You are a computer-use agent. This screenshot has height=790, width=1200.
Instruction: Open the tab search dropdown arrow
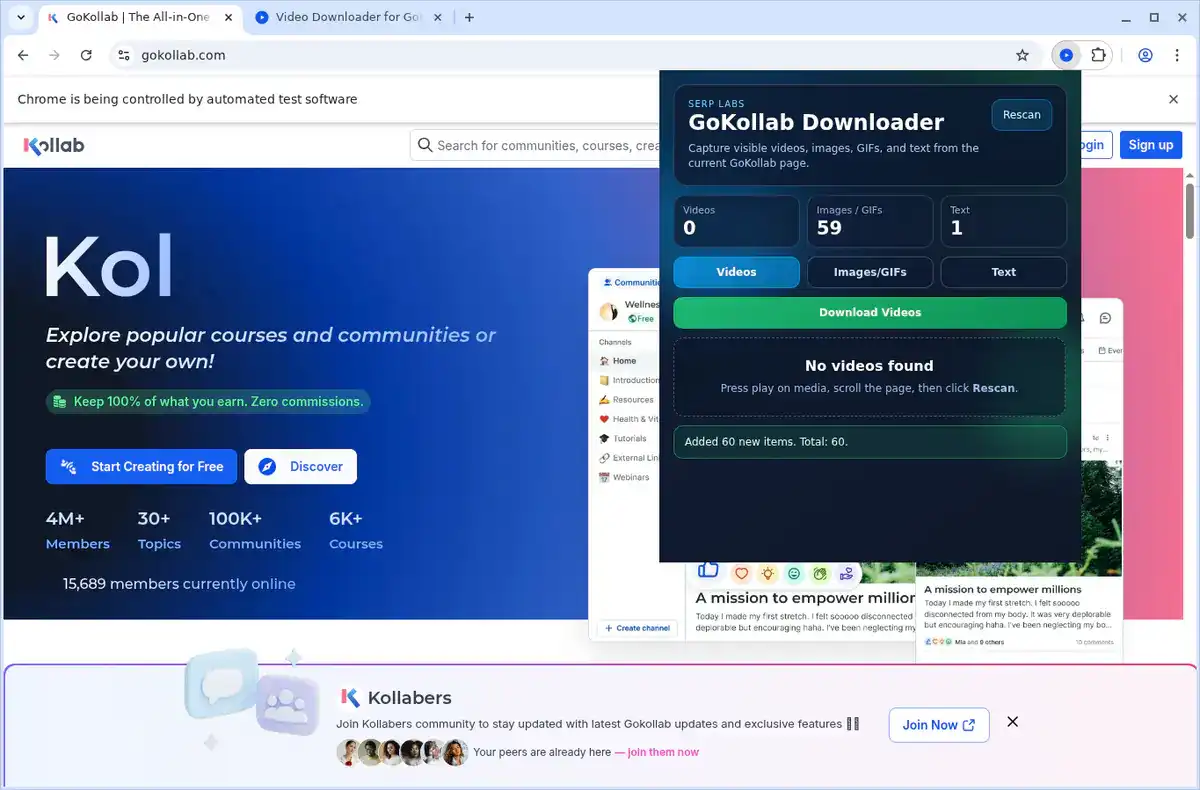click(20, 17)
